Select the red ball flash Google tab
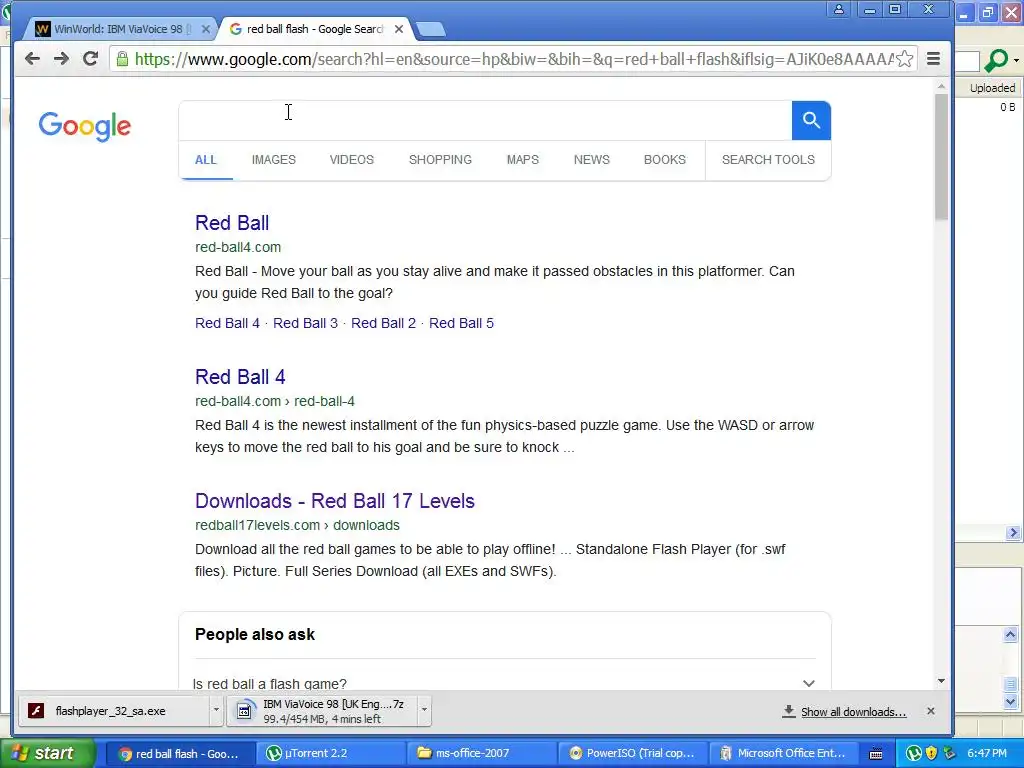The height and width of the screenshot is (768, 1024). [315, 29]
